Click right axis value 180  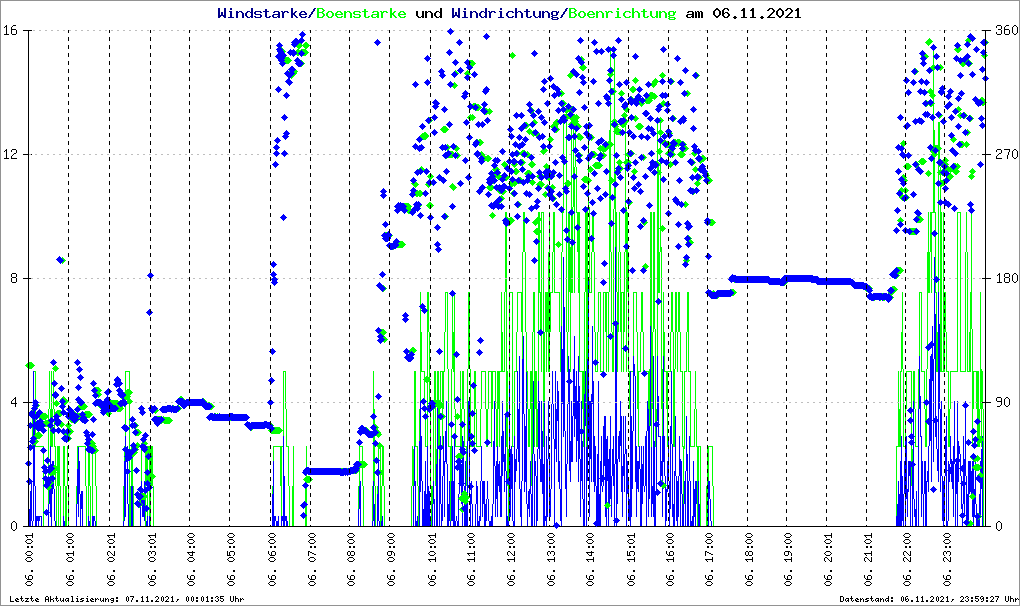tap(1006, 278)
